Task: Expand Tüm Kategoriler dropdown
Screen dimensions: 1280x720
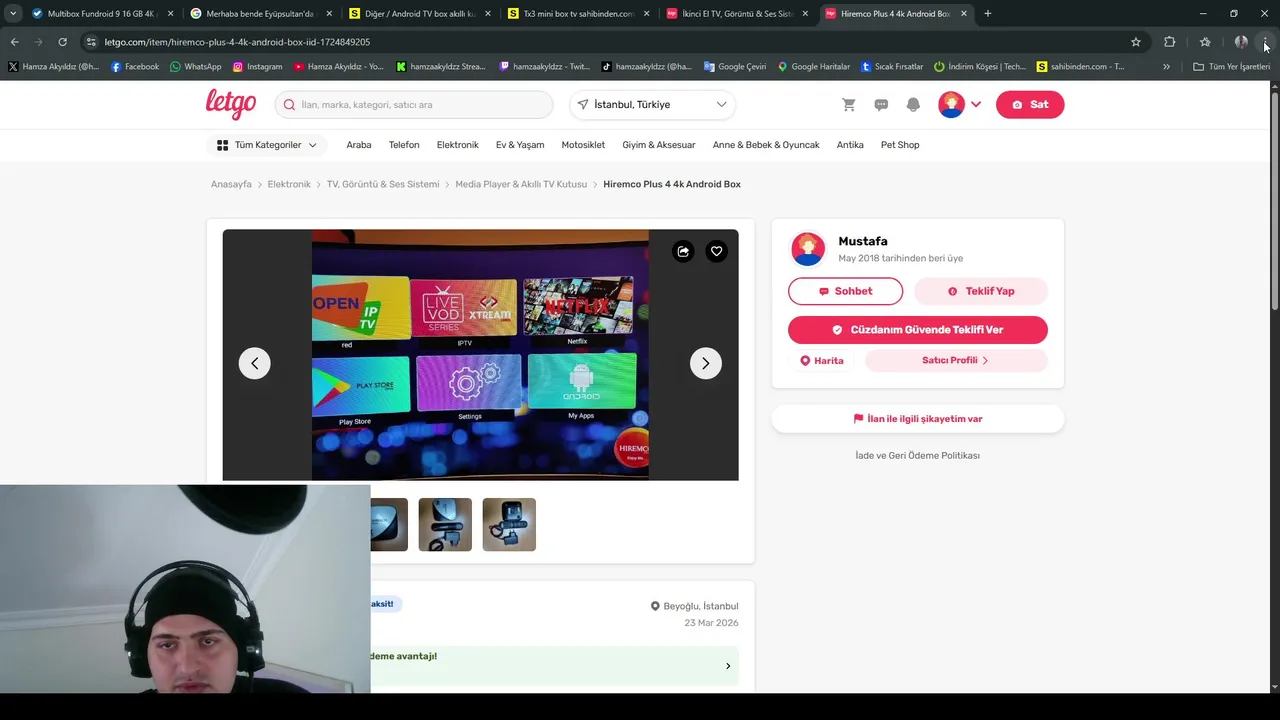Action: coord(266,145)
